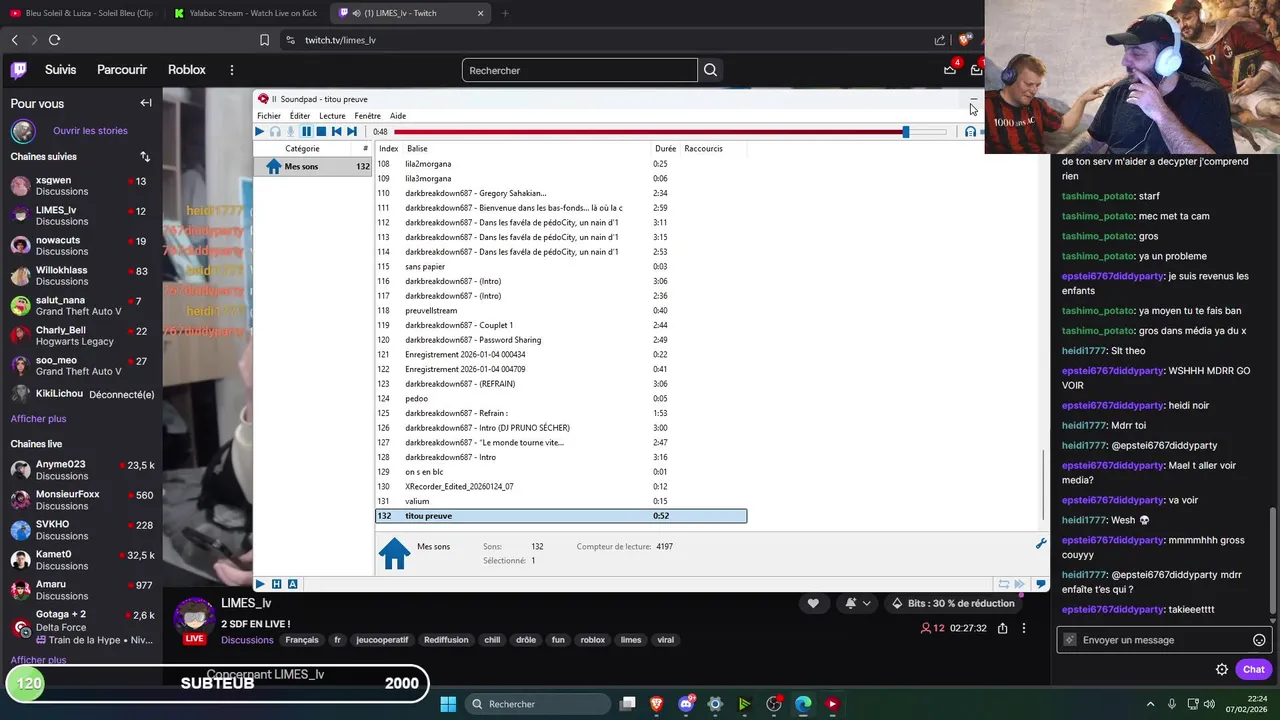Reload the browser page
The width and height of the screenshot is (1280, 720).
point(54,40)
